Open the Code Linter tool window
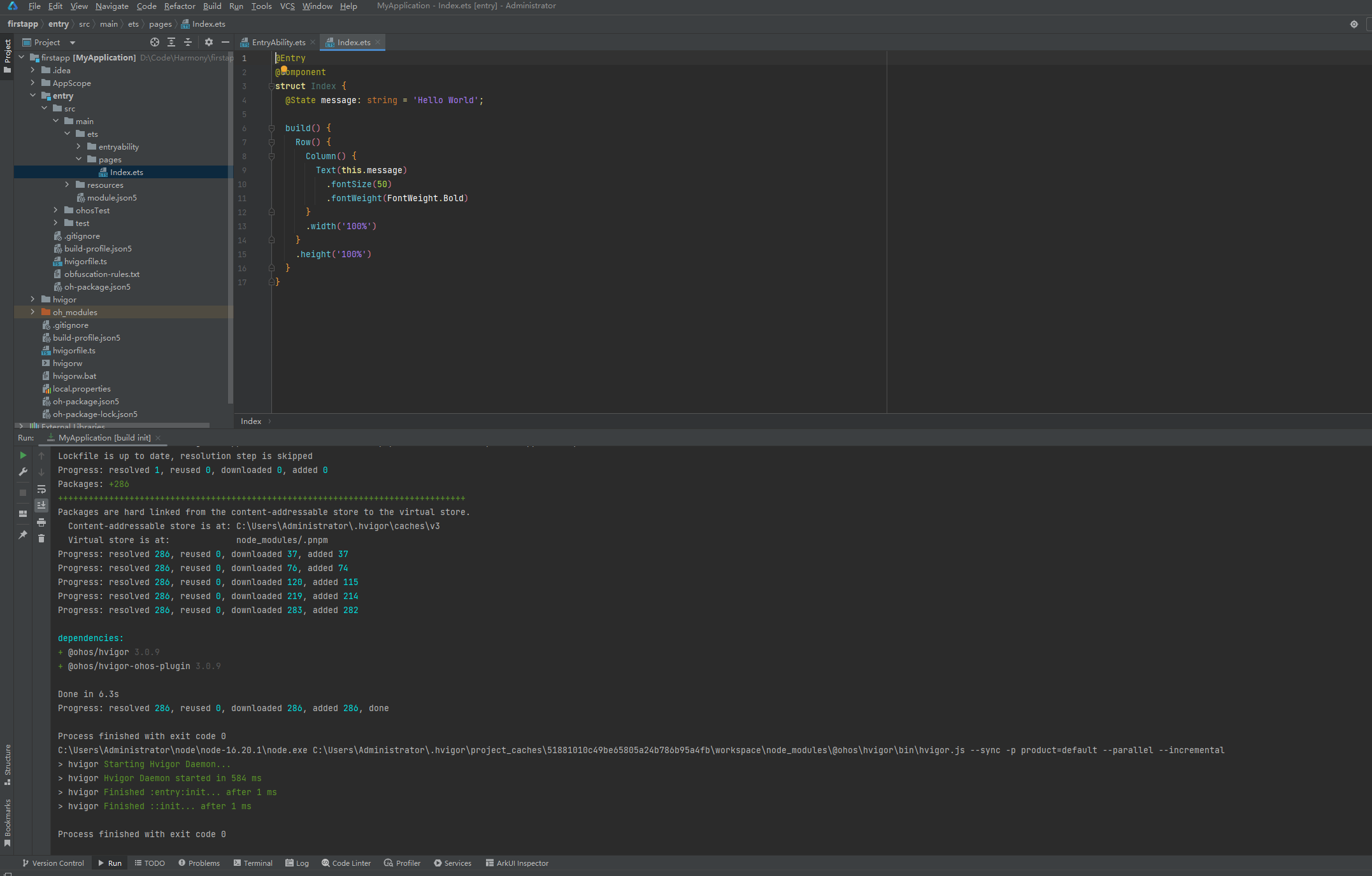1372x876 pixels. (x=346, y=863)
